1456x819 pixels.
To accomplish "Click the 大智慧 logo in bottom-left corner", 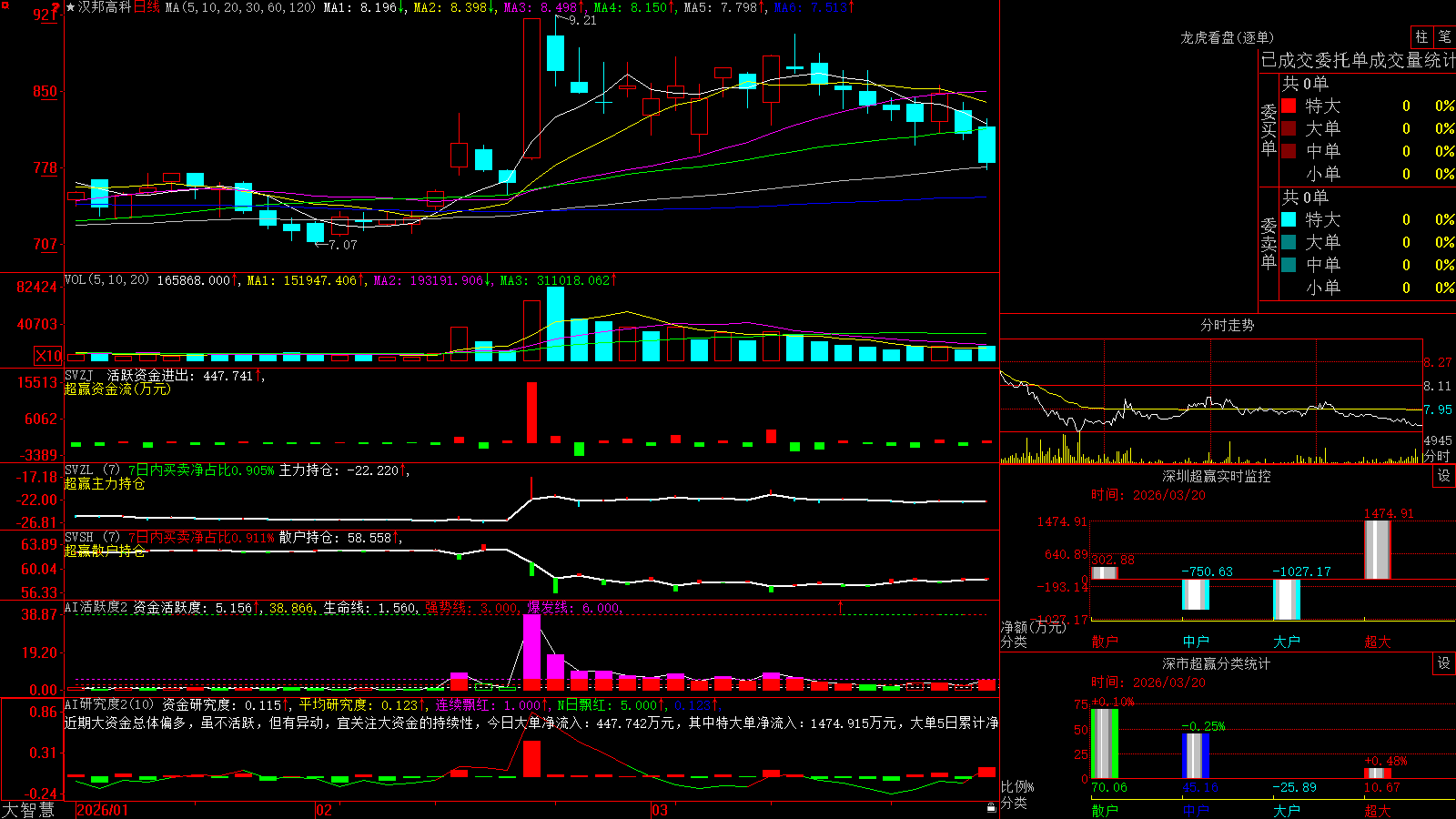I will coord(28,810).
